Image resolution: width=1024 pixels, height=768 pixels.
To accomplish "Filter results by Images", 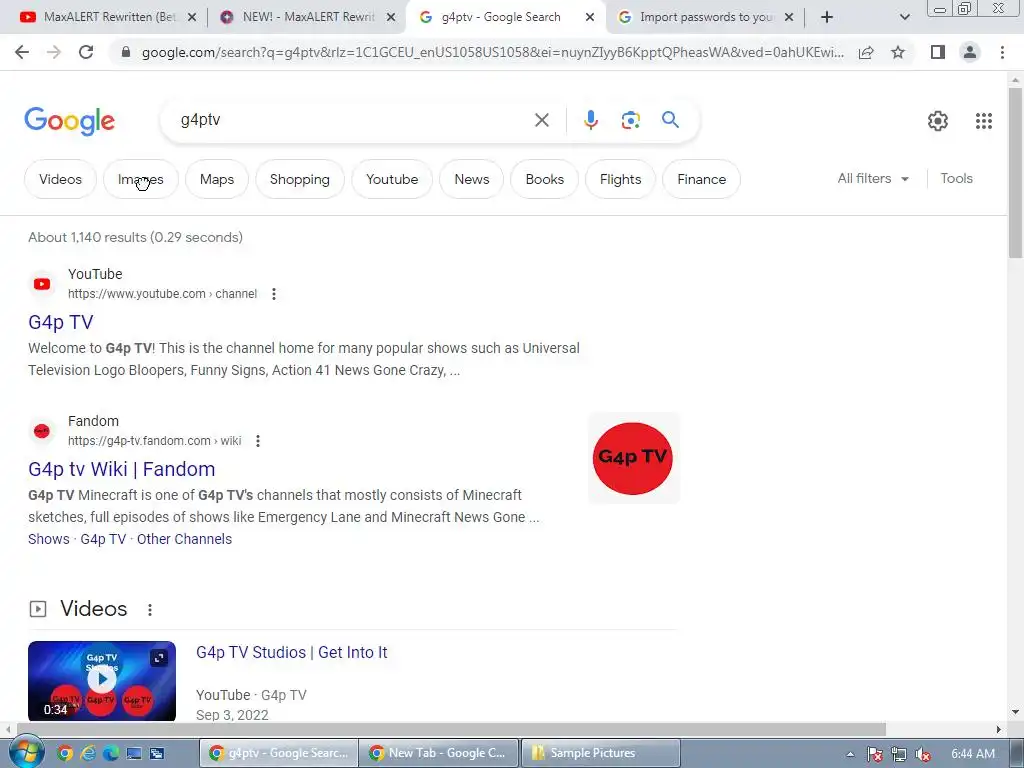I will pos(140,179).
